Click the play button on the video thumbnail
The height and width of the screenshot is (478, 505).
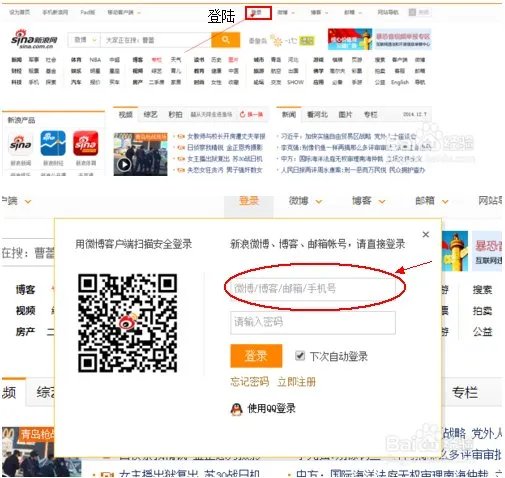click(x=124, y=164)
